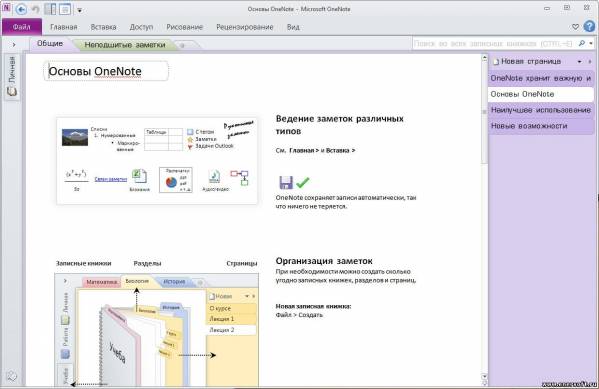This screenshot has width=599, height=389.
Task: Open unfiled notes icon at sidebar bottom
Action: (x=12, y=376)
